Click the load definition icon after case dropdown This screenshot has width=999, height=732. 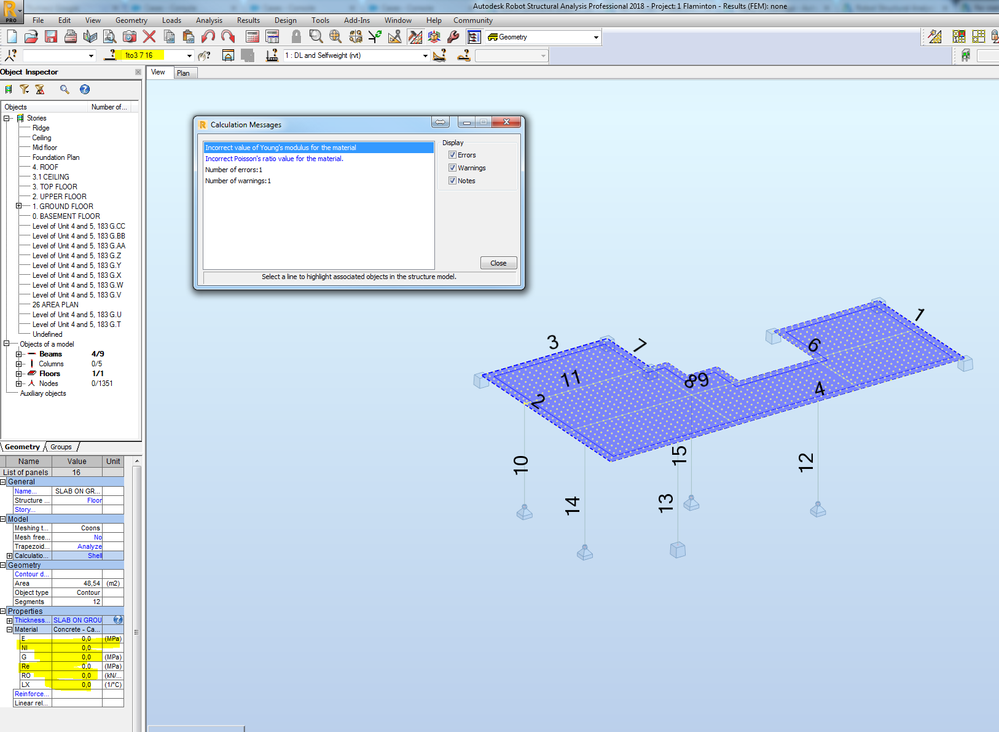(x=440, y=55)
